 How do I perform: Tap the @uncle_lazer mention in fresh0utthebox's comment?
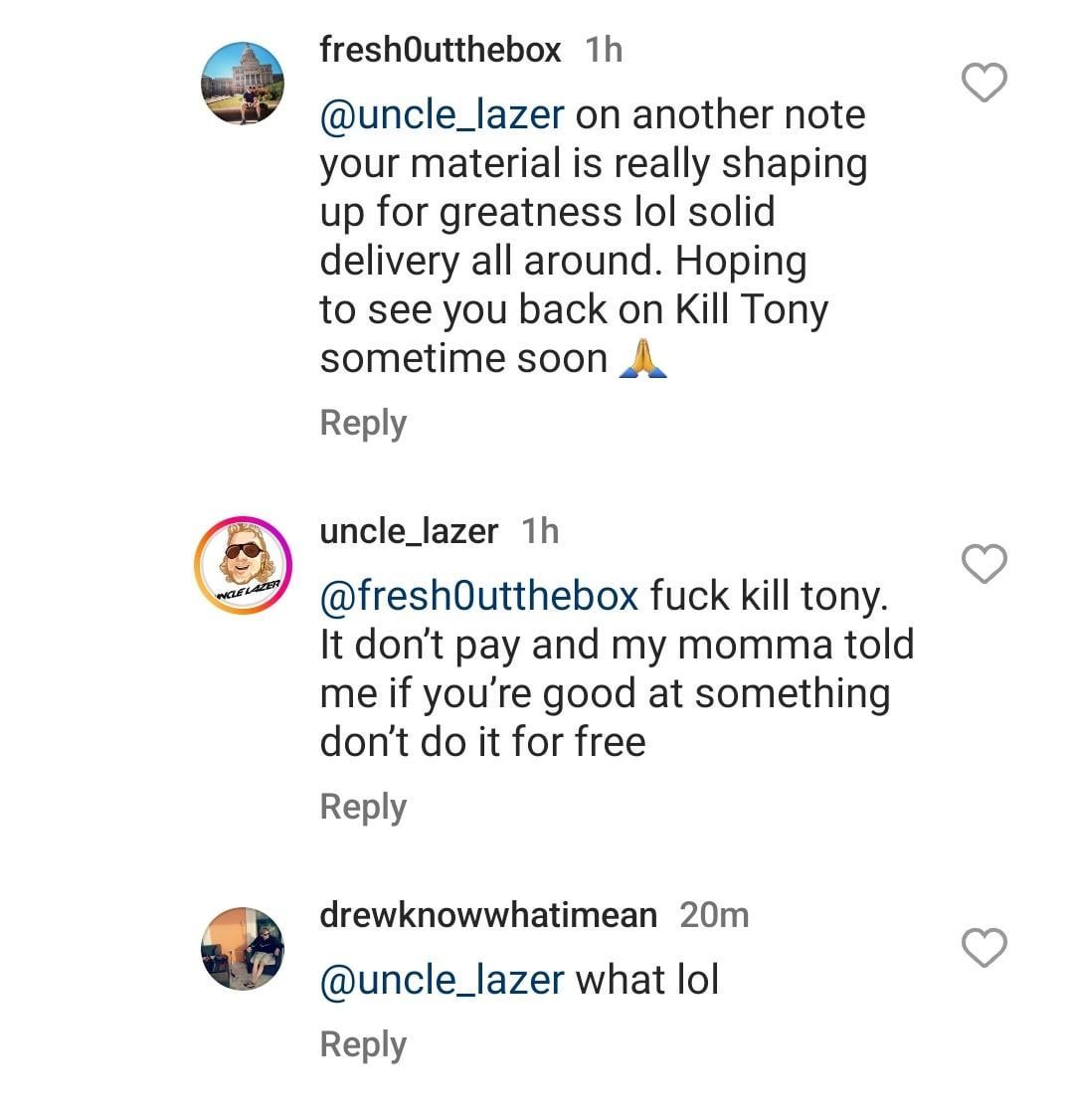click(442, 115)
